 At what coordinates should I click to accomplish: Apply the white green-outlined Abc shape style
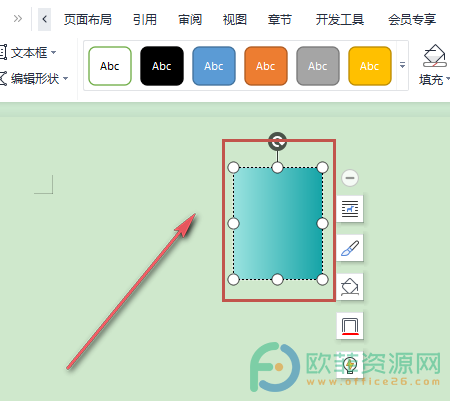[110, 66]
